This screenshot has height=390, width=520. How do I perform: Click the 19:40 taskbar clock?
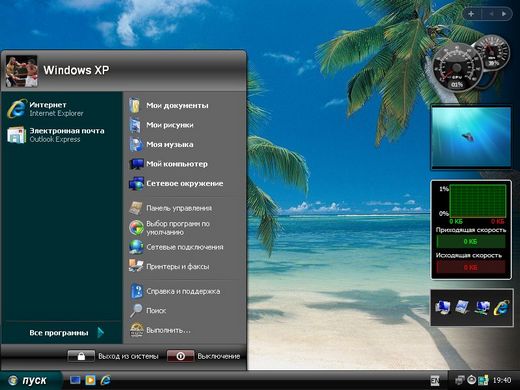pos(502,380)
